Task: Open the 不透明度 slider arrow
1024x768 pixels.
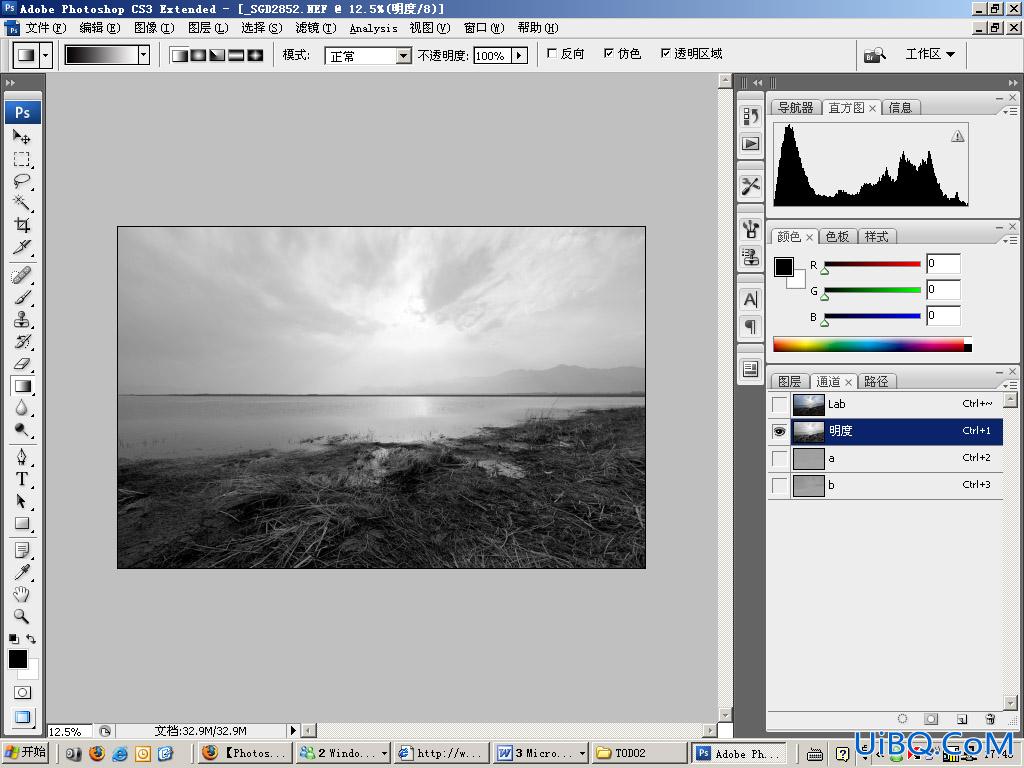Action: (x=519, y=56)
